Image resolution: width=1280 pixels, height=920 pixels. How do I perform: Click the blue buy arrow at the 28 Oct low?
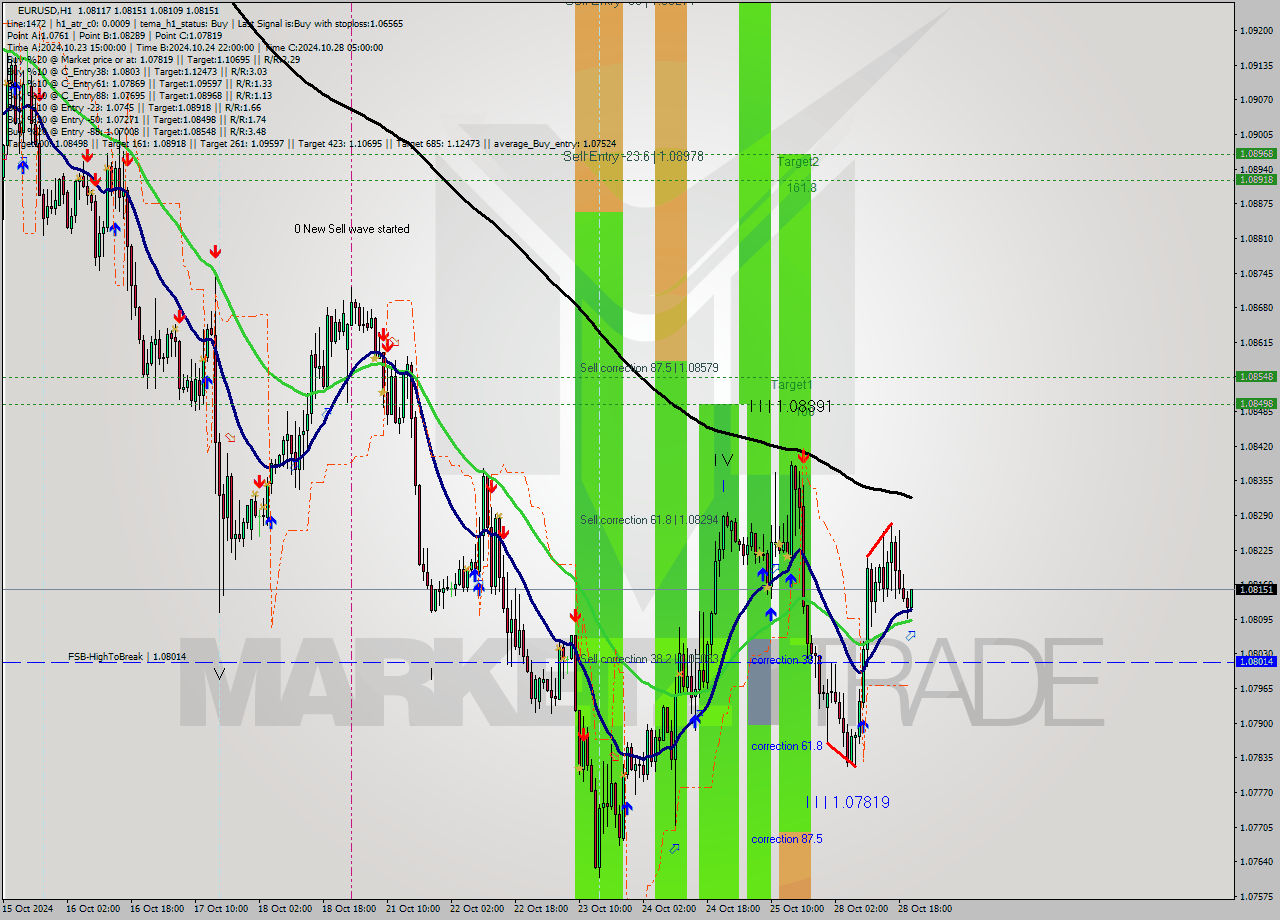click(863, 725)
